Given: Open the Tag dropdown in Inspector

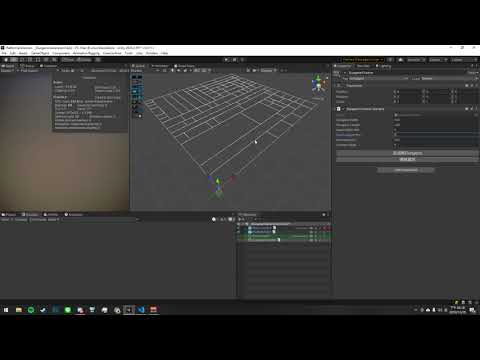Looking at the screenshot, I should coord(379,78).
